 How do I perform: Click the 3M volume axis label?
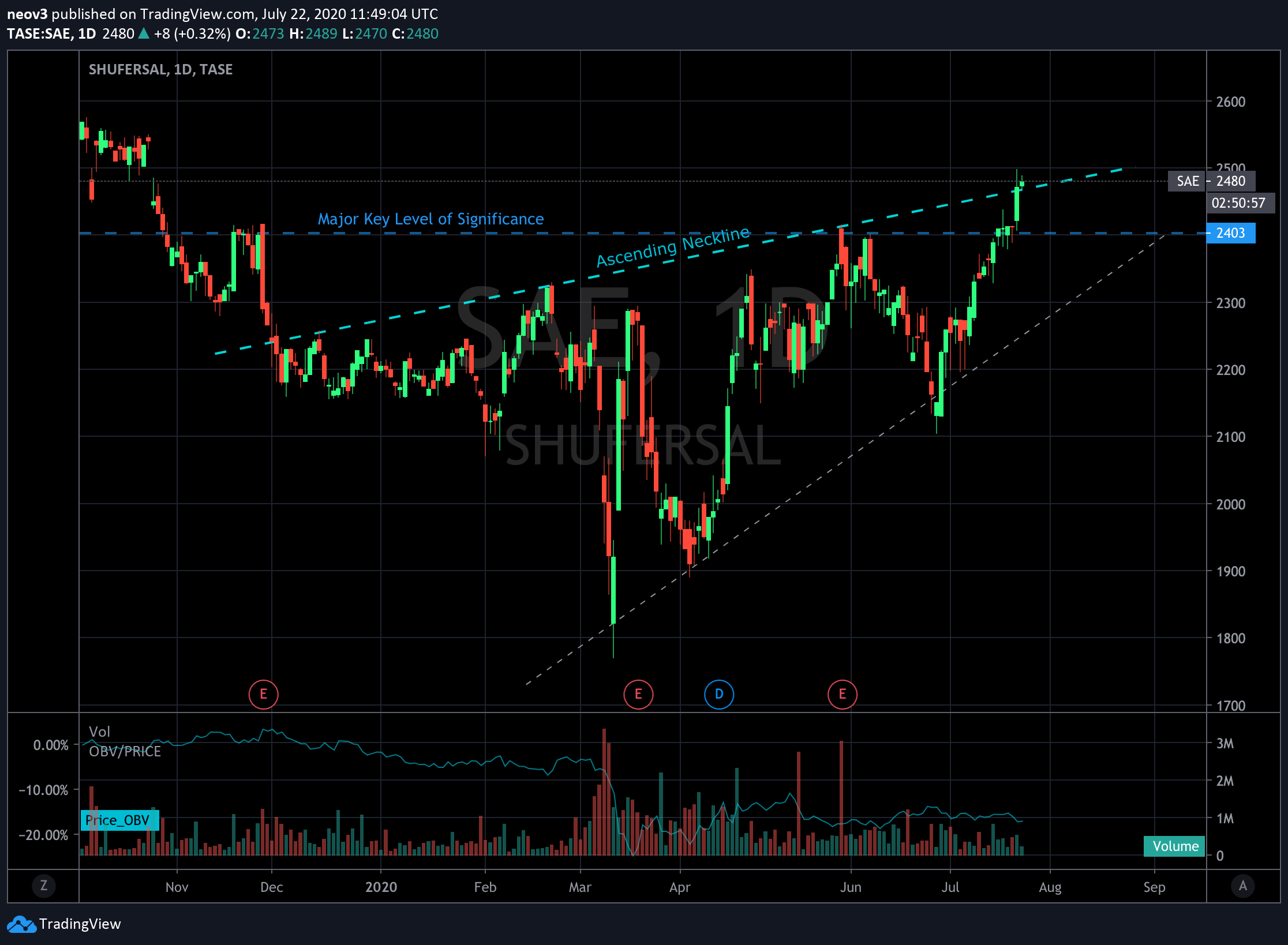(1225, 744)
